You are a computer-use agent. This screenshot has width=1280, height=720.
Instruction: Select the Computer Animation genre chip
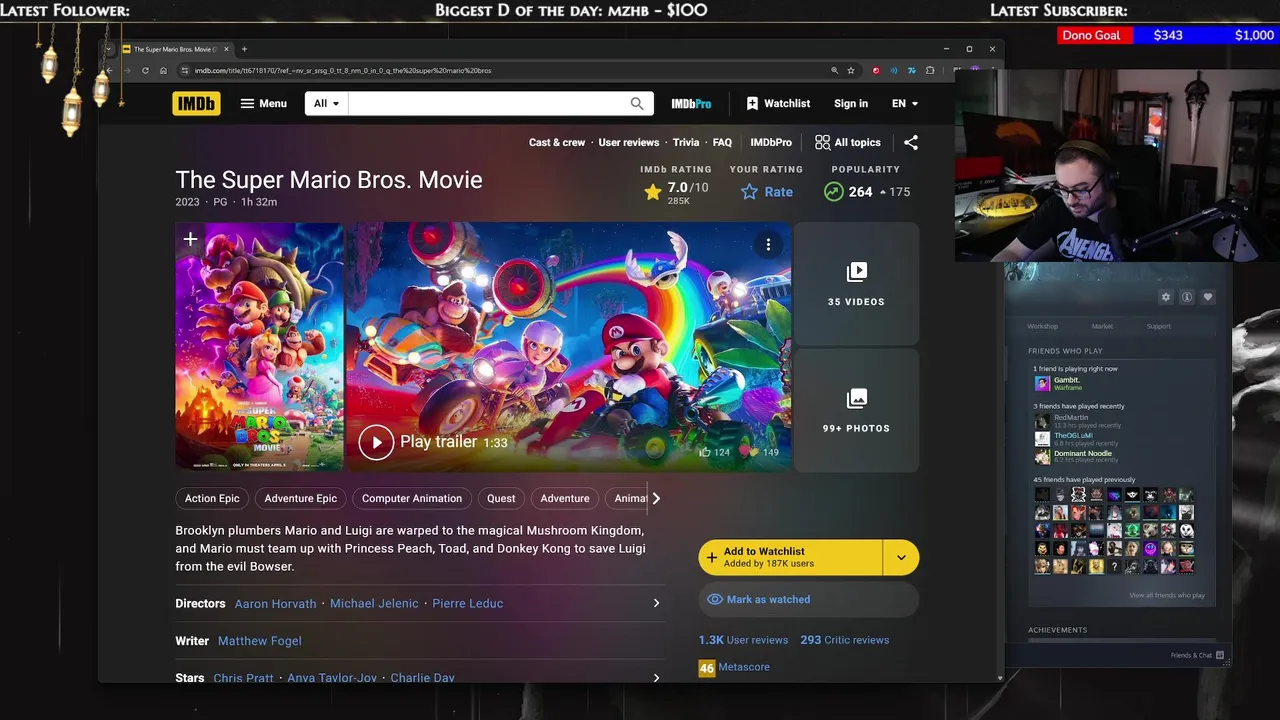[412, 498]
